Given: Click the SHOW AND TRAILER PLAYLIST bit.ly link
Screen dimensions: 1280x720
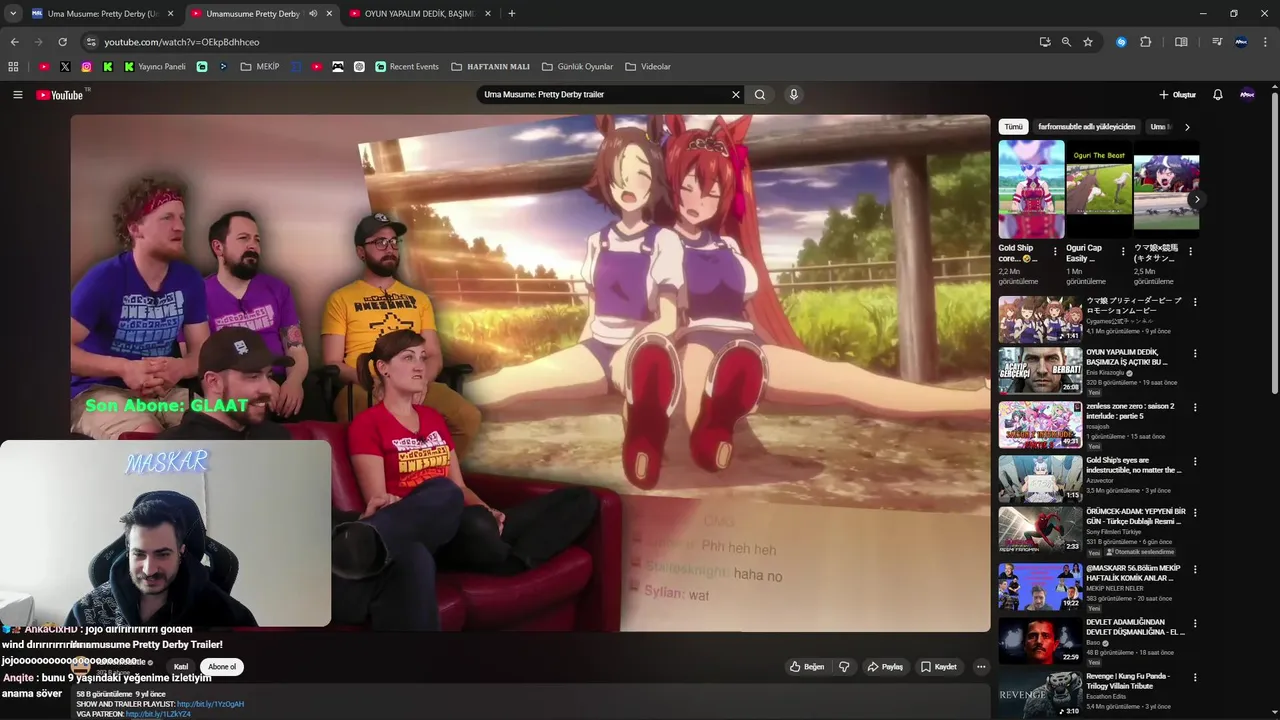Looking at the screenshot, I should [210, 704].
